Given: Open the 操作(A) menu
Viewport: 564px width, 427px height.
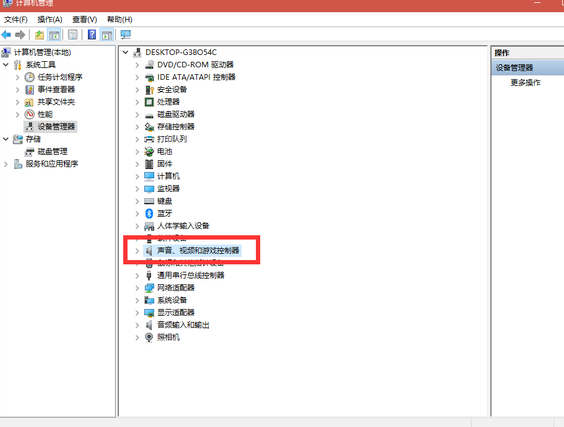Looking at the screenshot, I should 50,19.
